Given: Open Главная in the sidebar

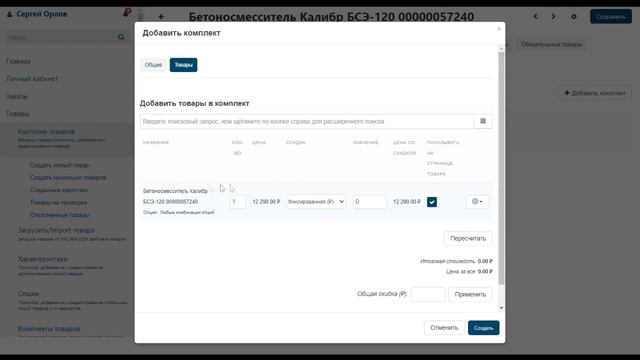Looking at the screenshot, I should tap(18, 61).
